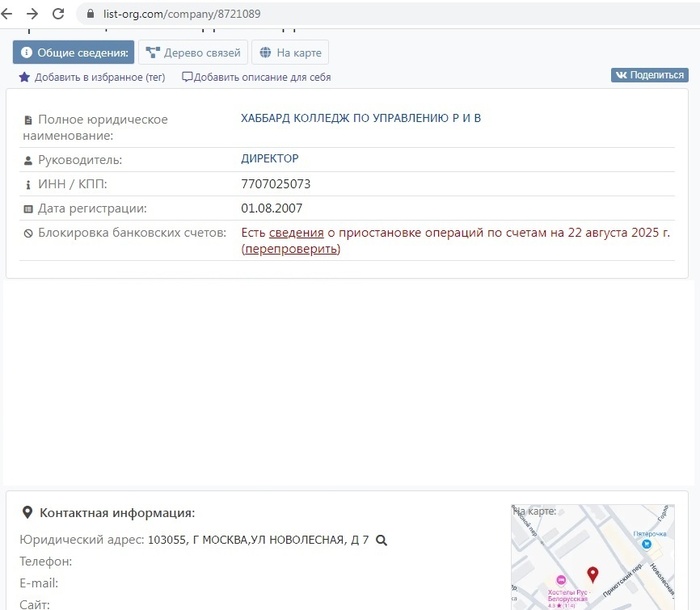Click the info icon beside ИНН / КПП
Screen dimensions: 700x610
point(28,184)
